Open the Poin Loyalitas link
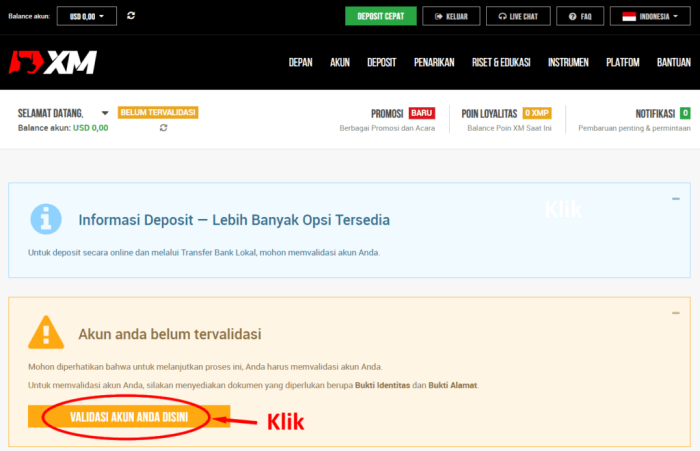The image size is (700, 451). (x=489, y=113)
